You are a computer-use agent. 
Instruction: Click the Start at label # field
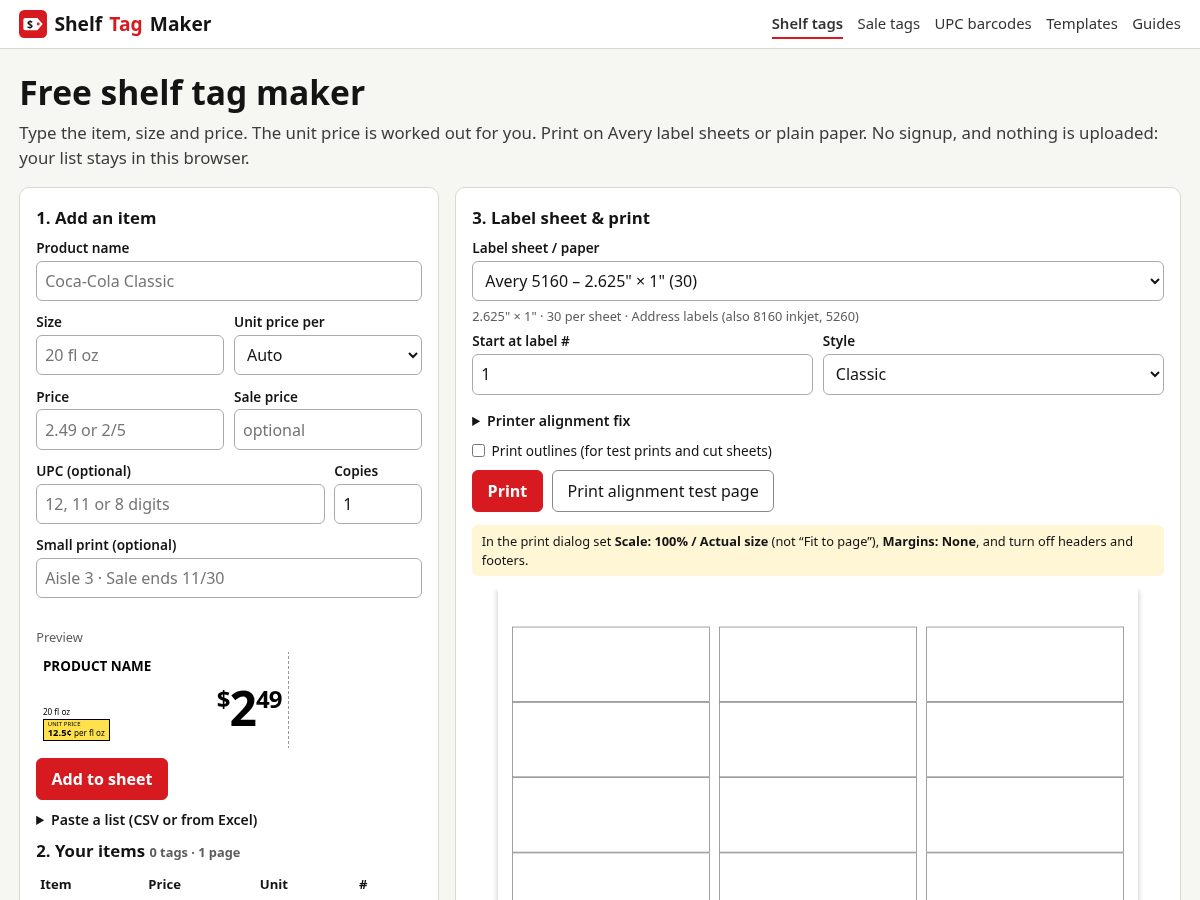click(x=642, y=374)
